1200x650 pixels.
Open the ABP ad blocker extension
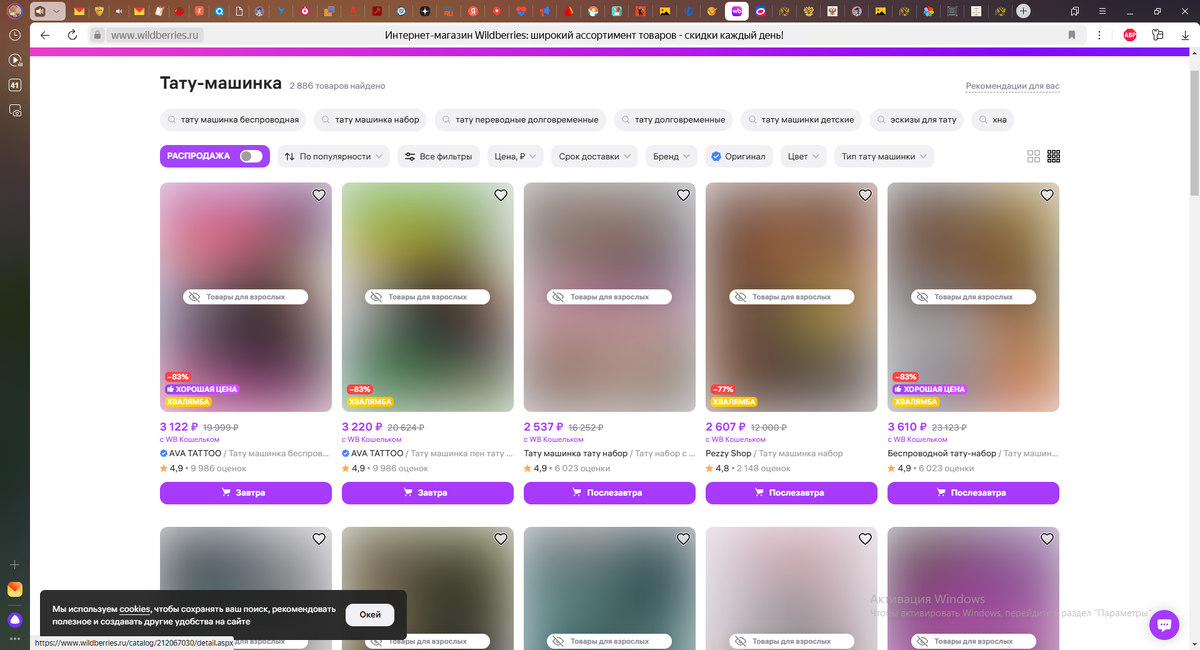(x=1130, y=35)
